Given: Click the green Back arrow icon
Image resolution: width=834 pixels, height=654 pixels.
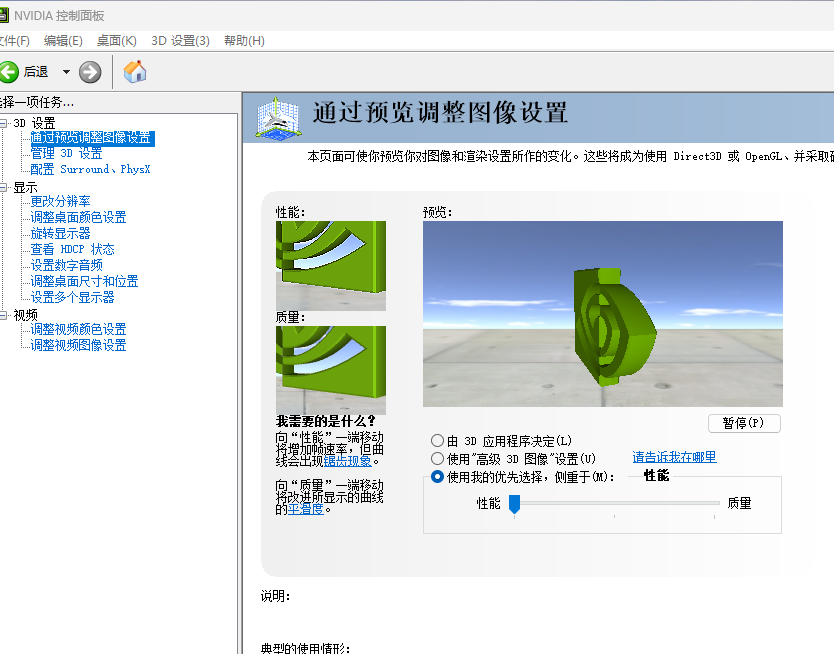Looking at the screenshot, I should (9, 72).
